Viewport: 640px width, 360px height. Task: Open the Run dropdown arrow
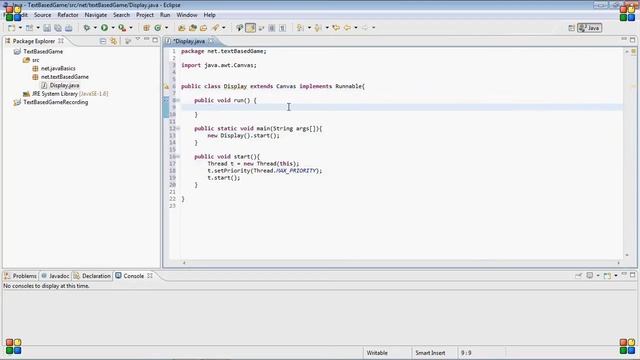pos(113,28)
